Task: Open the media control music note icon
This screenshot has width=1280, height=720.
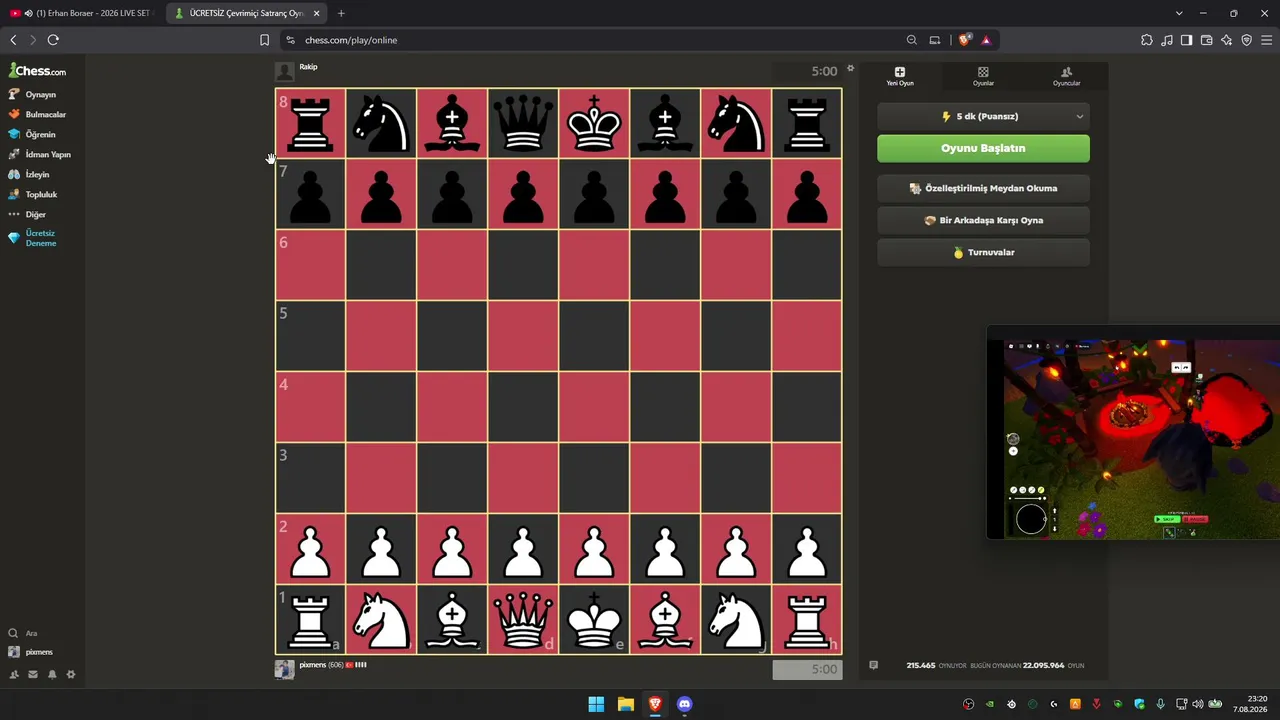Action: (1167, 40)
